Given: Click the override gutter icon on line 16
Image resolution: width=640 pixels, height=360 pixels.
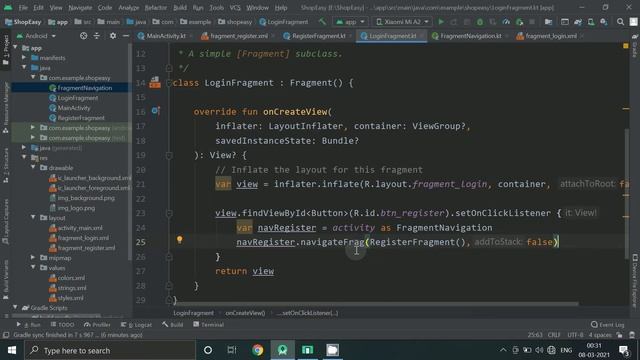Looking at the screenshot, I should [155, 111].
